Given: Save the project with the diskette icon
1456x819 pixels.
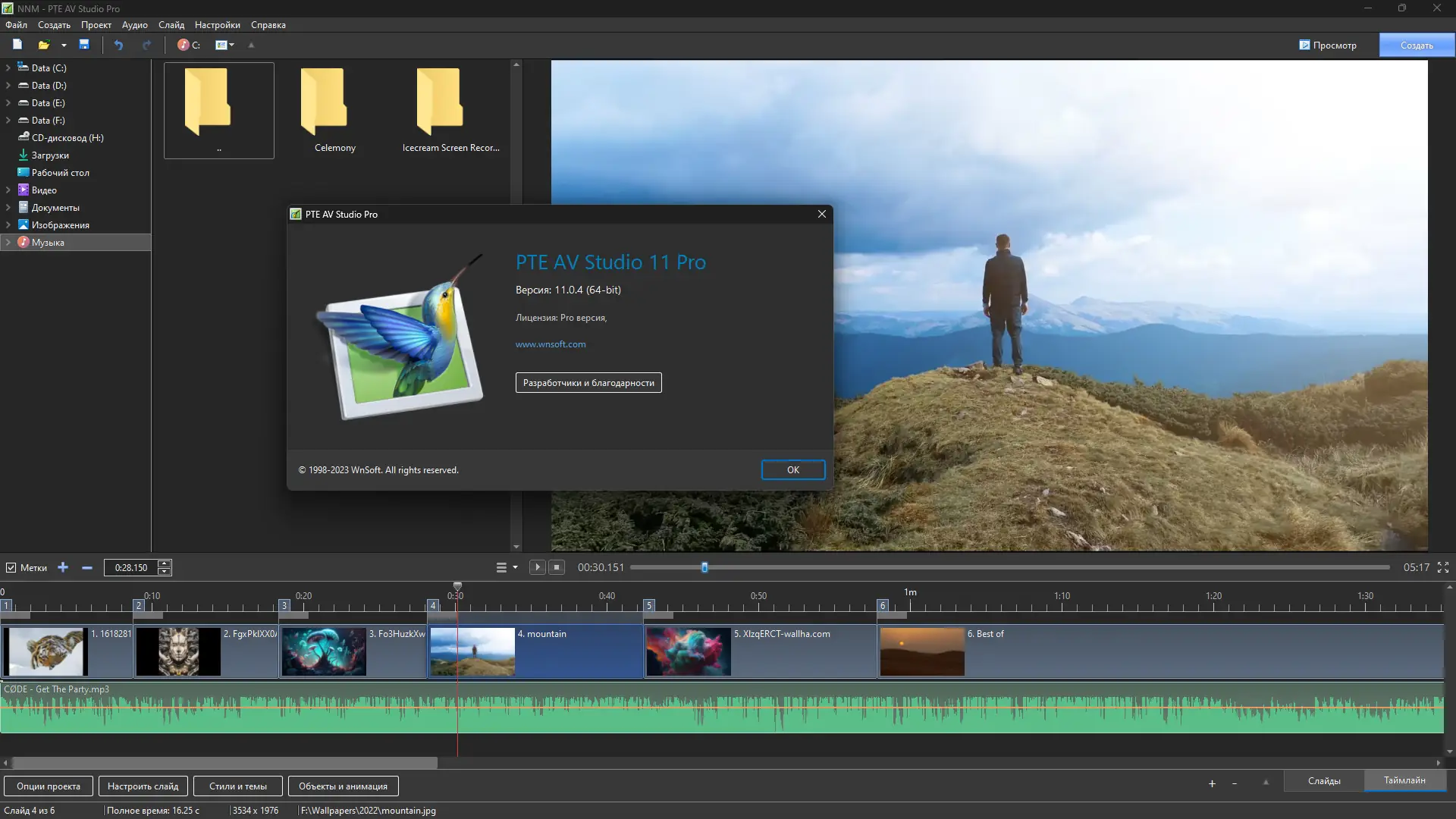Looking at the screenshot, I should [84, 45].
